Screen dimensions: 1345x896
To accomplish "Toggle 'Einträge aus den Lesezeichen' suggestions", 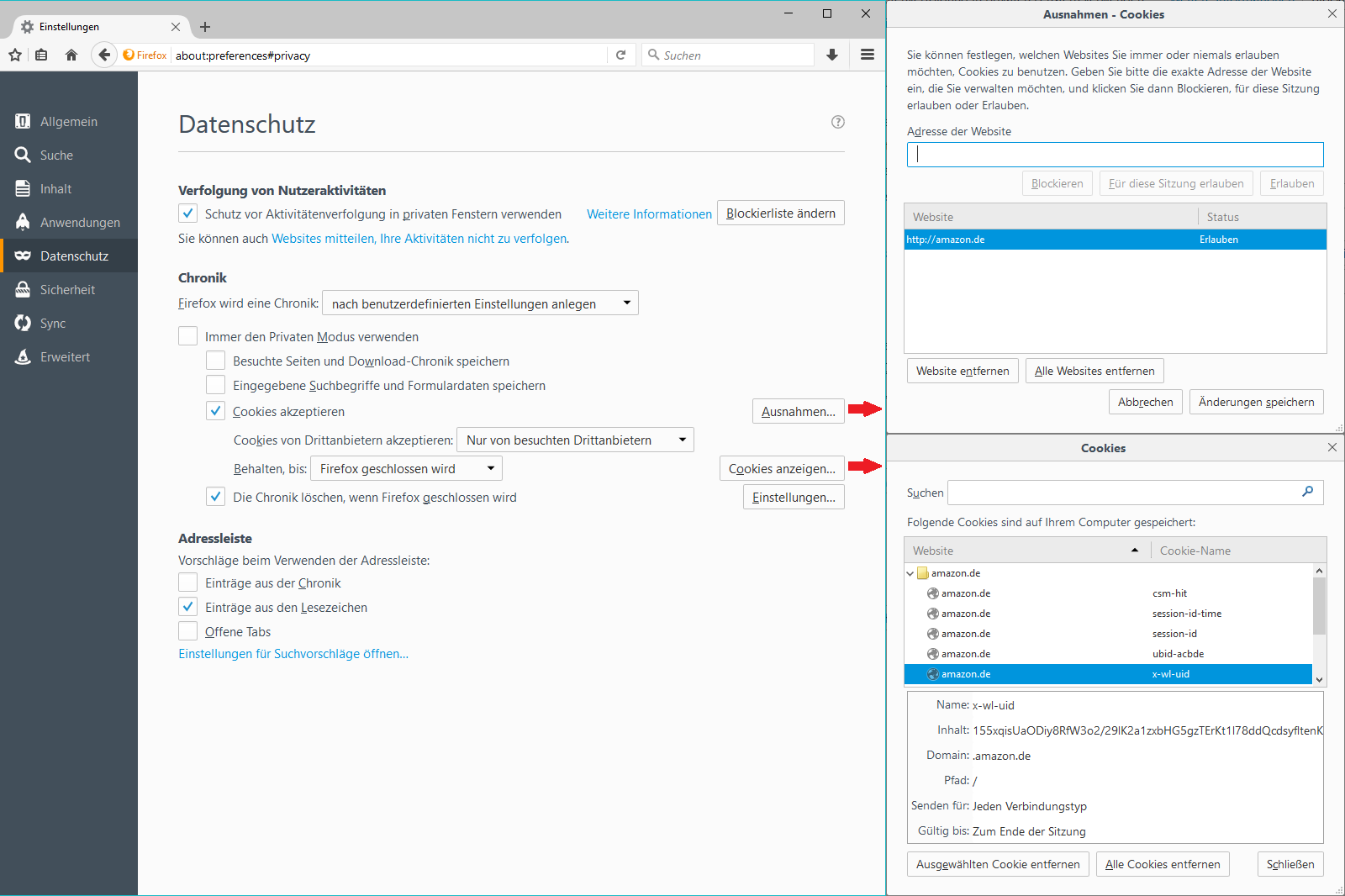I will (187, 607).
